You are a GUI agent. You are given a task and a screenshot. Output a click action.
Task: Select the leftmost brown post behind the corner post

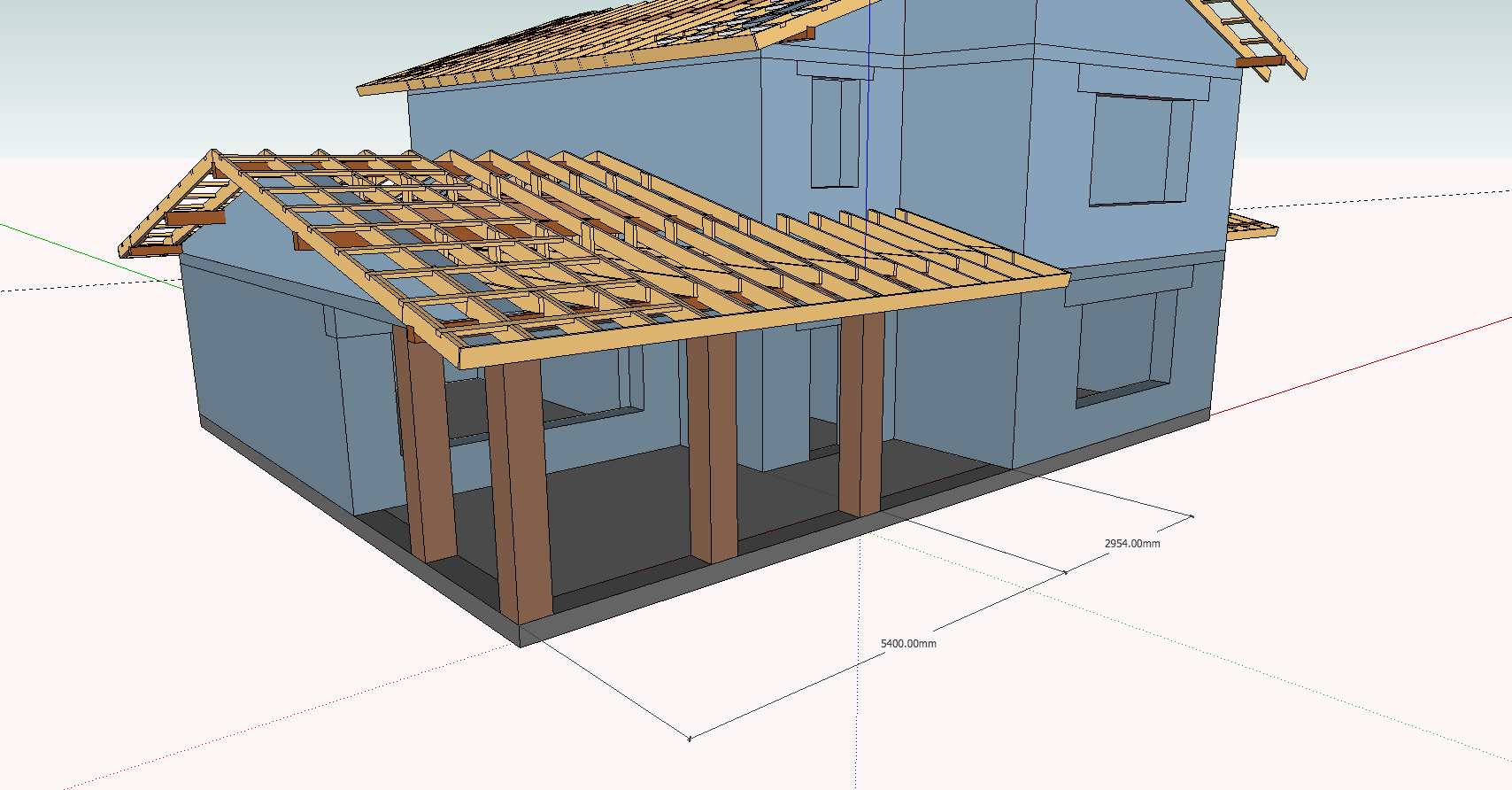coord(426,447)
